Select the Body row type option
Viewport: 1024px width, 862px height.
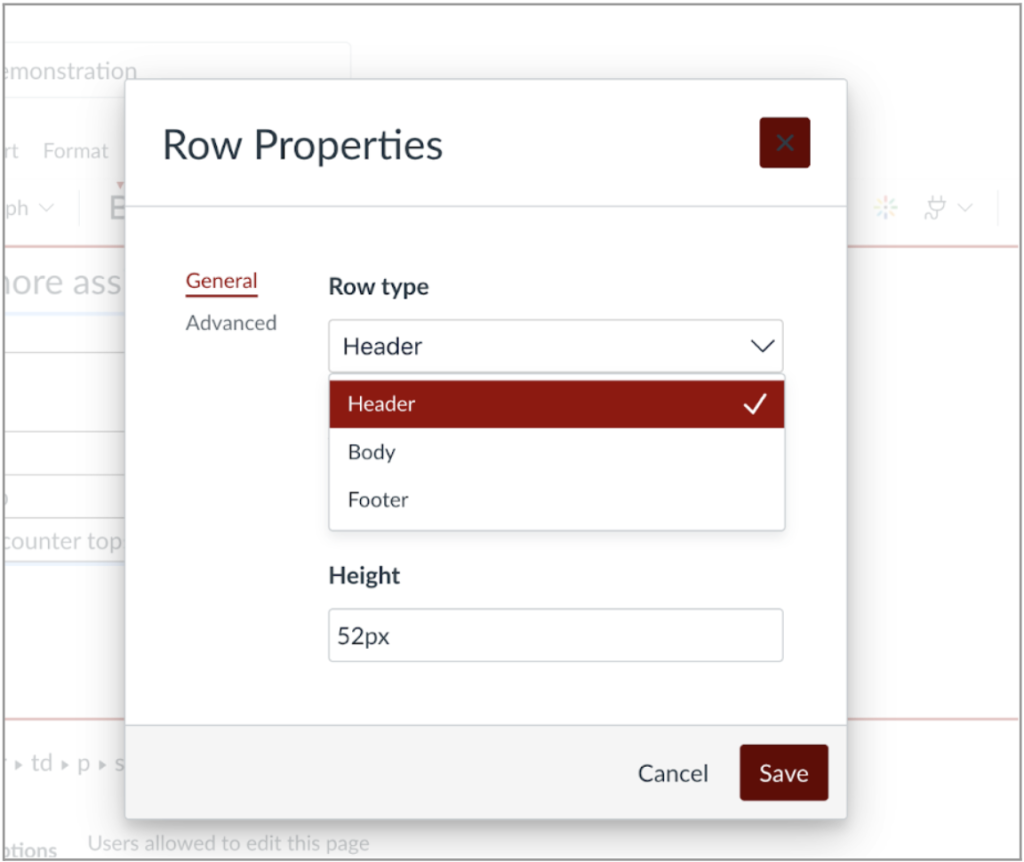[371, 452]
